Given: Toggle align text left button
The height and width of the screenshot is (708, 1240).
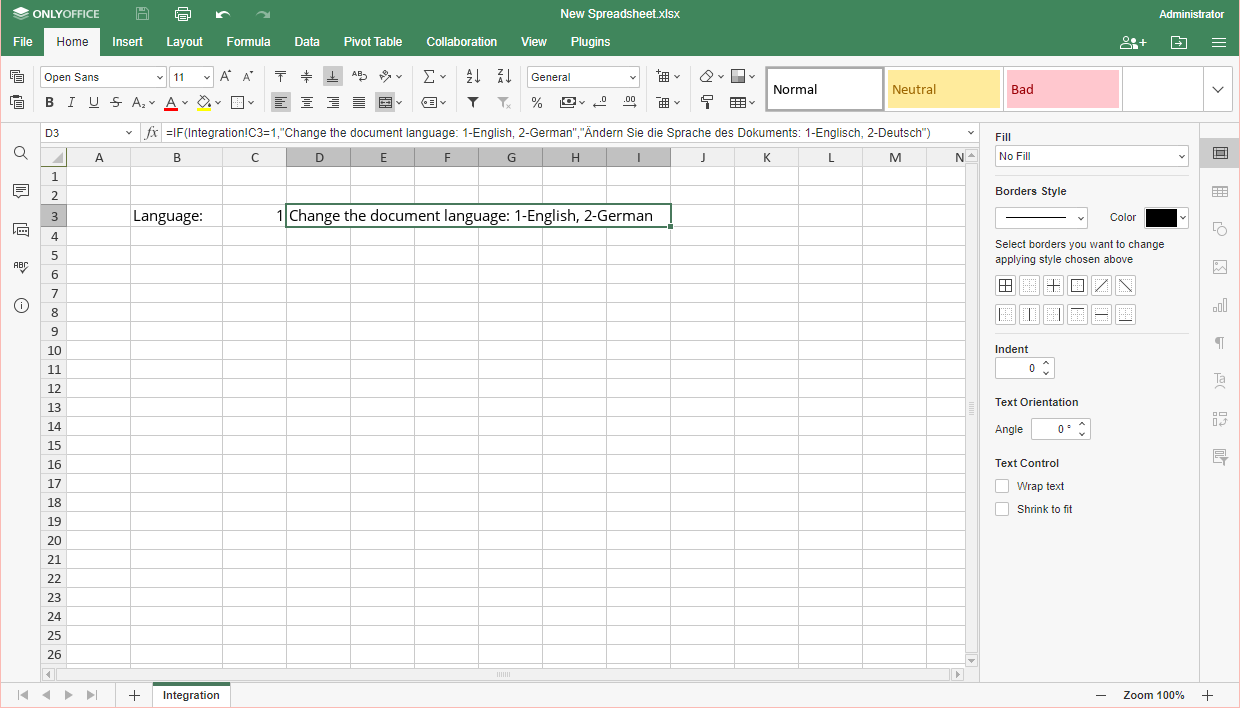Looking at the screenshot, I should [x=281, y=102].
